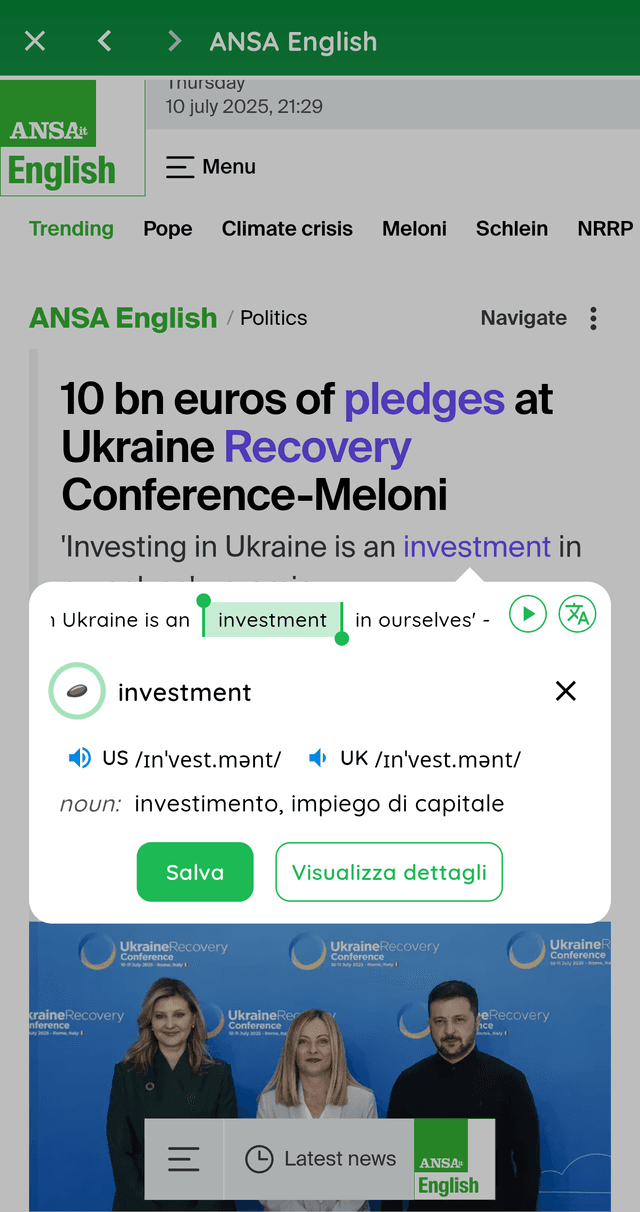The image size is (640, 1212).
Task: Open Latest news from bottom bar
Action: [321, 1159]
